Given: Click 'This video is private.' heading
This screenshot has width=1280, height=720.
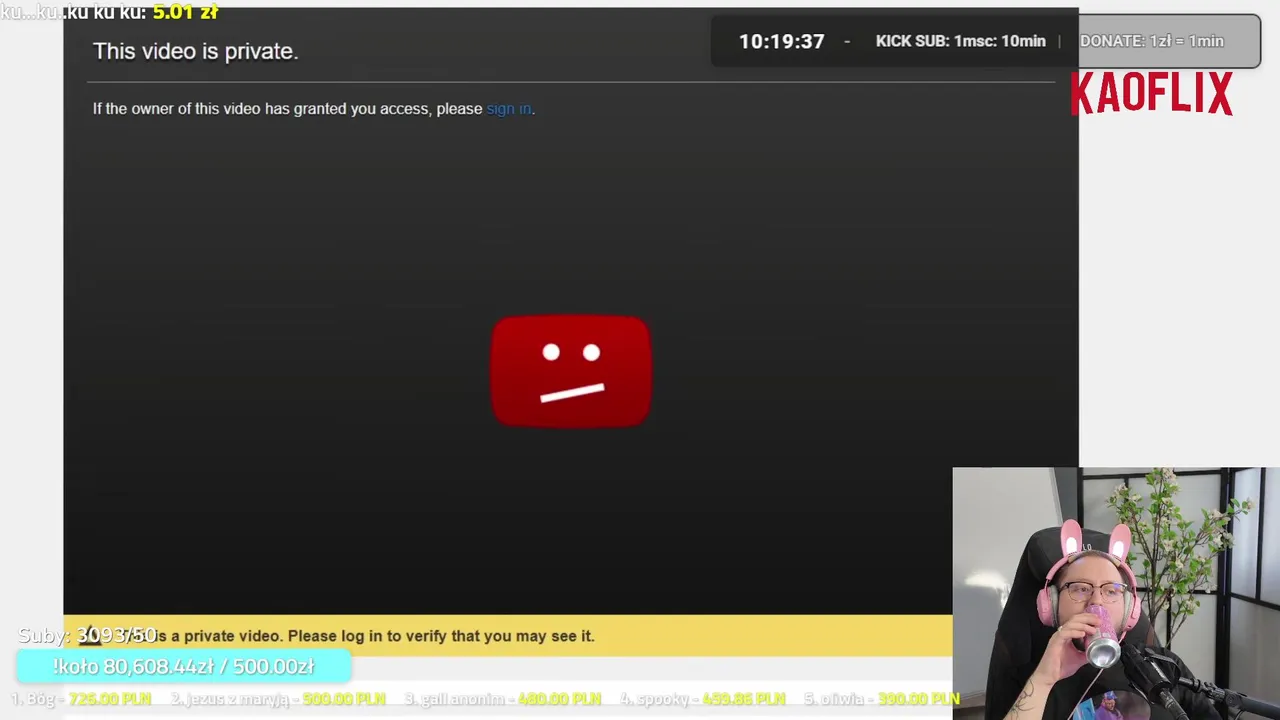Looking at the screenshot, I should 196,52.
